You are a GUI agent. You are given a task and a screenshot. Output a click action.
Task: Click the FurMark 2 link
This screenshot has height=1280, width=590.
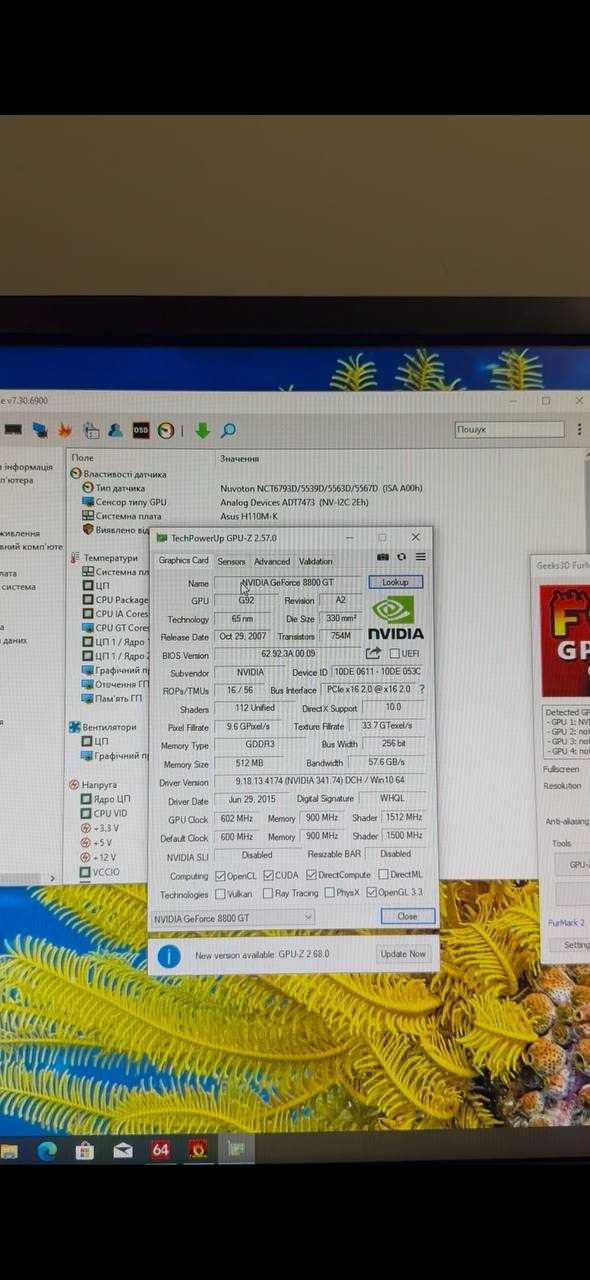point(566,923)
